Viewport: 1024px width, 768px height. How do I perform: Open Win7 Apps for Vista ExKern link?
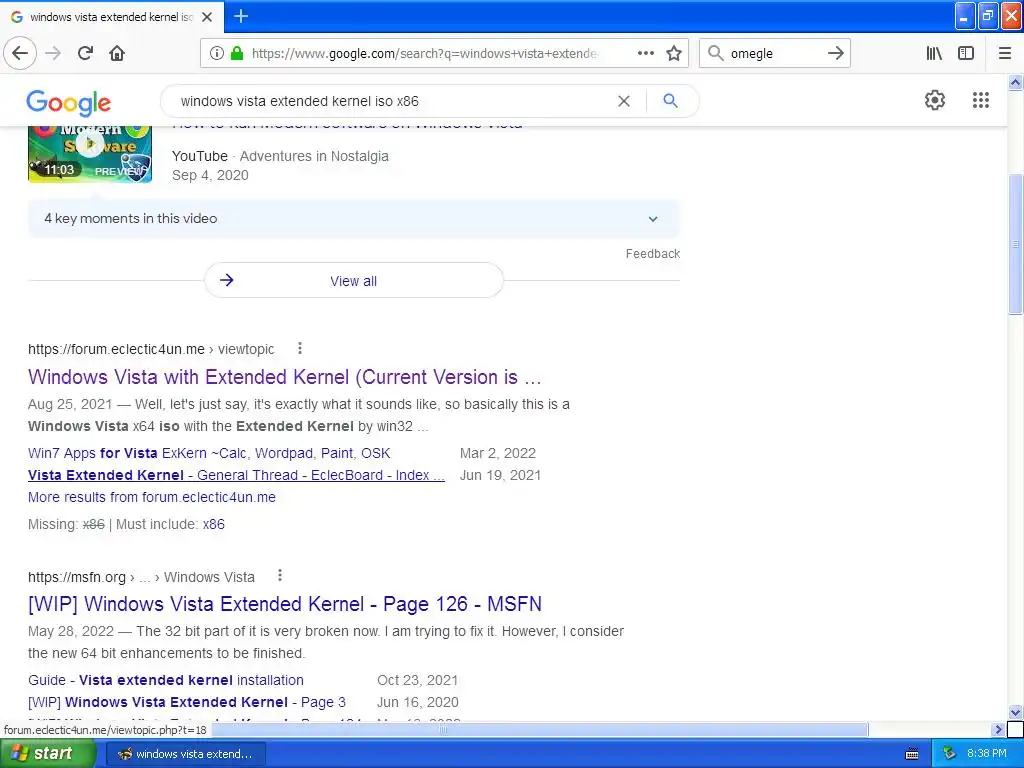[209, 453]
